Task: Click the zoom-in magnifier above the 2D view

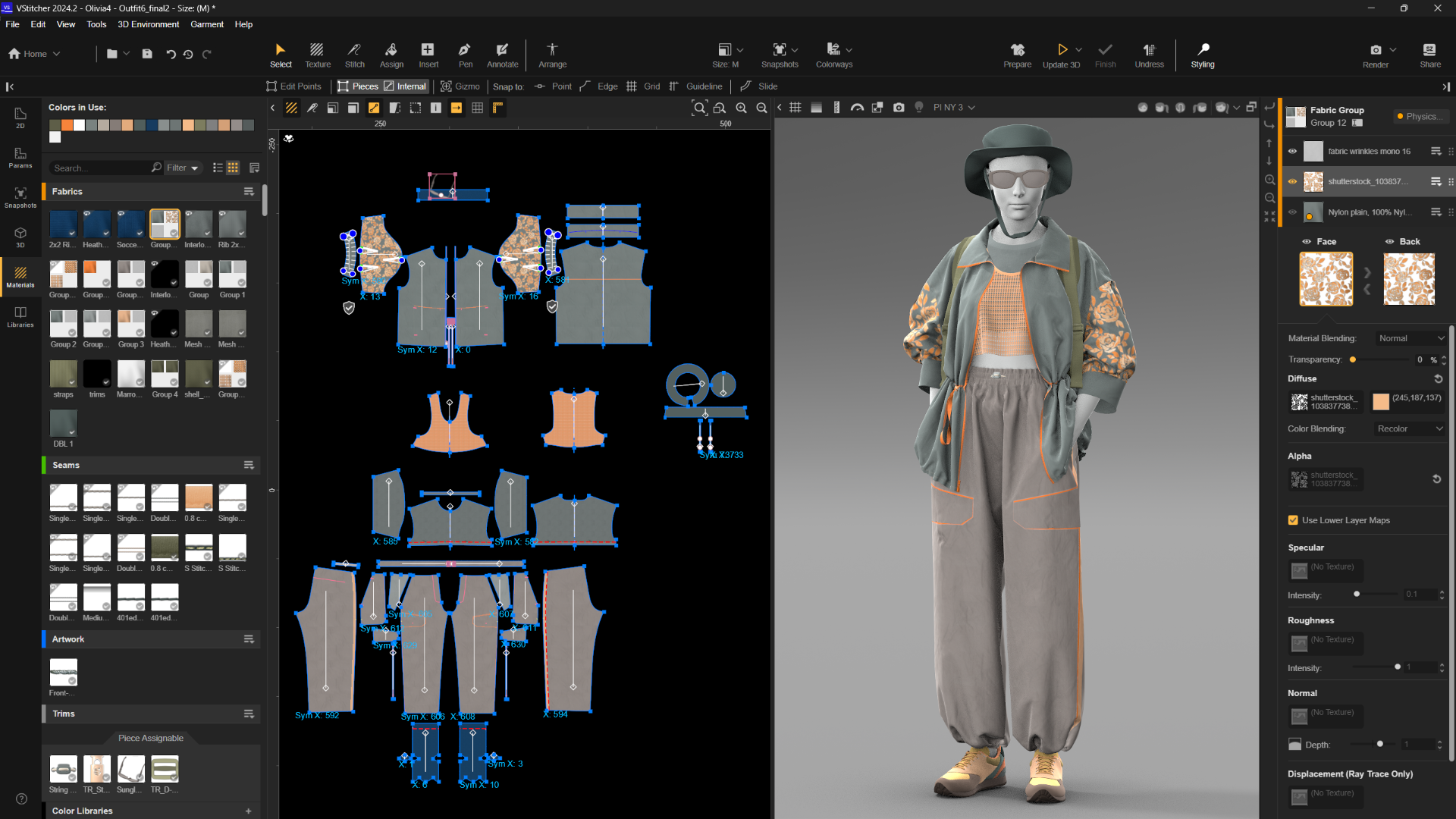Action: click(x=742, y=108)
